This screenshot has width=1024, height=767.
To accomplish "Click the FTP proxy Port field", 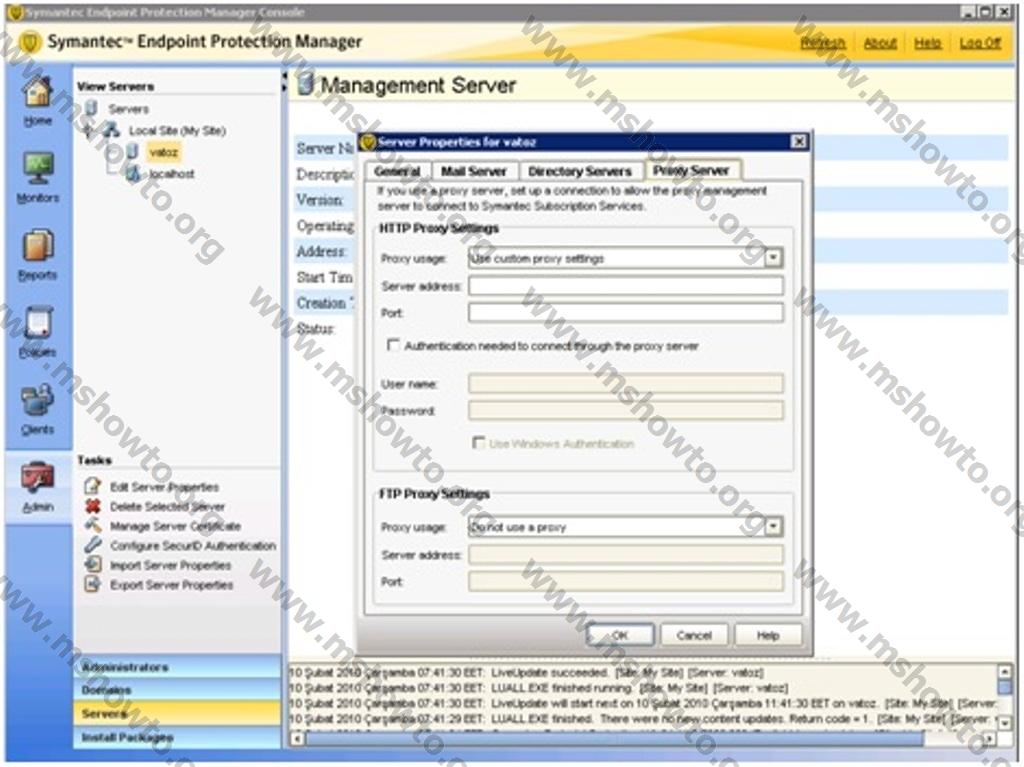I will [x=626, y=581].
